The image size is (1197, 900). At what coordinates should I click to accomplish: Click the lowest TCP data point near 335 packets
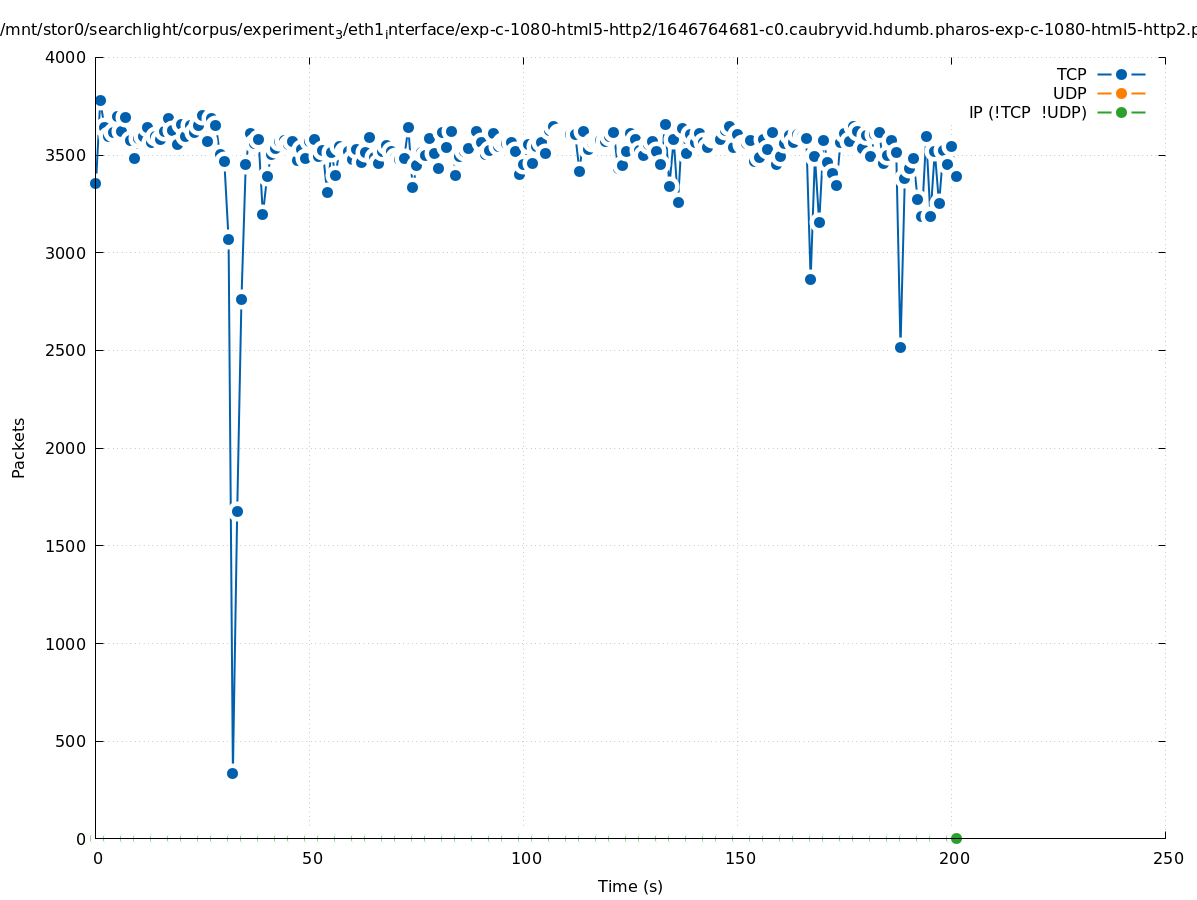coord(232,773)
